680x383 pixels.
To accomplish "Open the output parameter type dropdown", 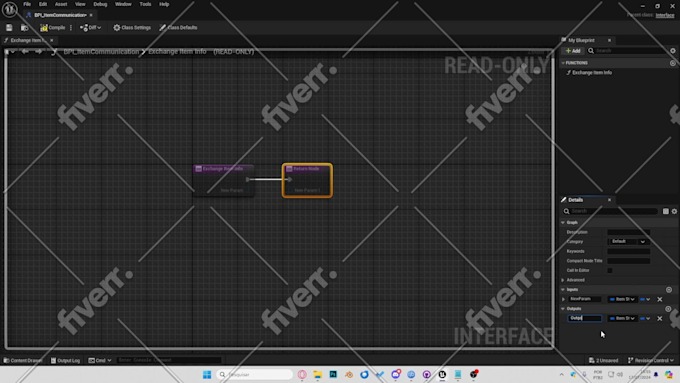I will 622,318.
